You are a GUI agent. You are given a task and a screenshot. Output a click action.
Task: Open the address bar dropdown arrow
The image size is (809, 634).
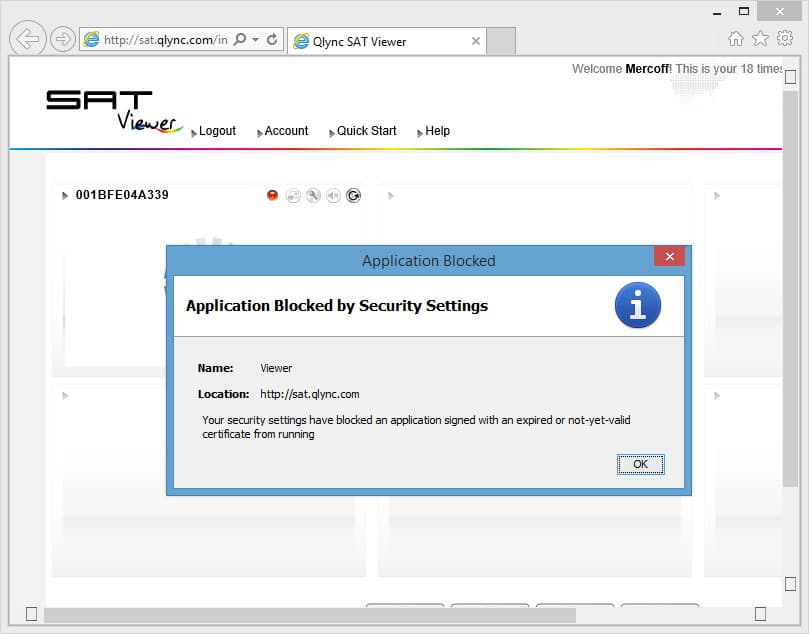point(255,39)
